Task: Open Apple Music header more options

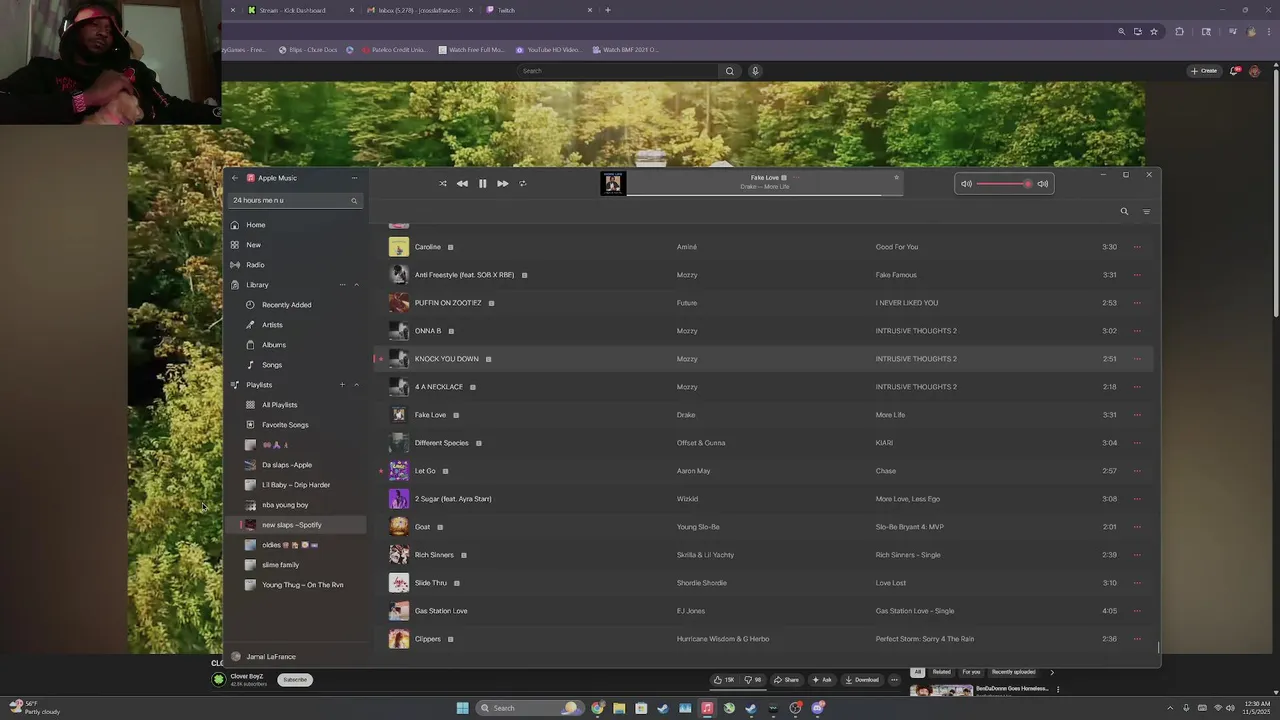Action: (354, 178)
